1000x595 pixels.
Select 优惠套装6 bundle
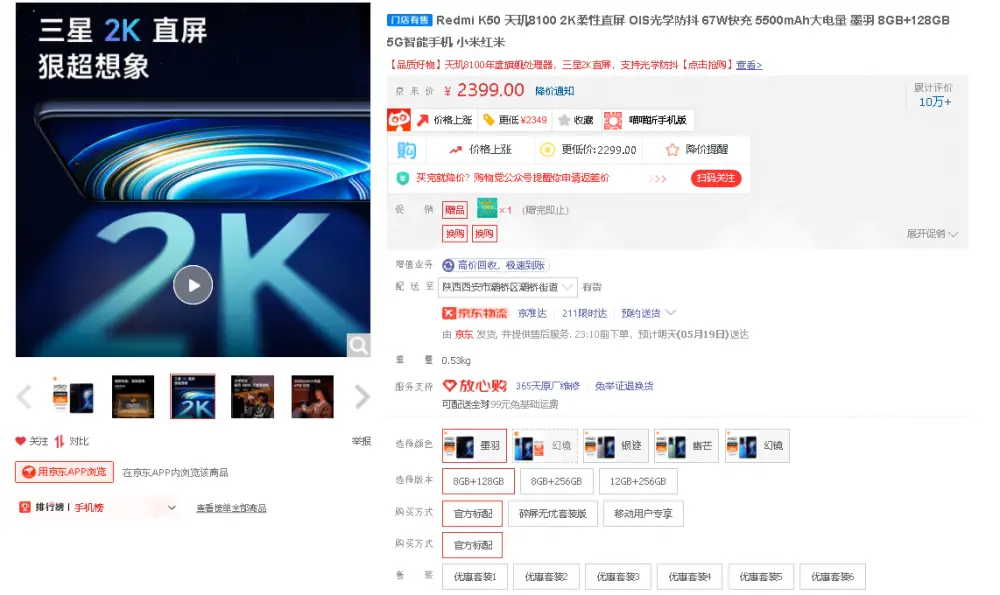pos(832,577)
